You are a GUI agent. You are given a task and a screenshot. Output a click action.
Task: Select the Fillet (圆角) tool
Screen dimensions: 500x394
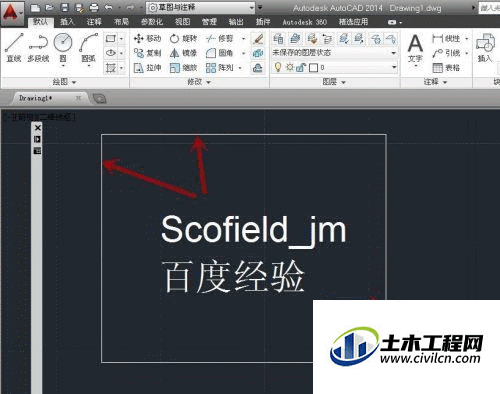219,53
